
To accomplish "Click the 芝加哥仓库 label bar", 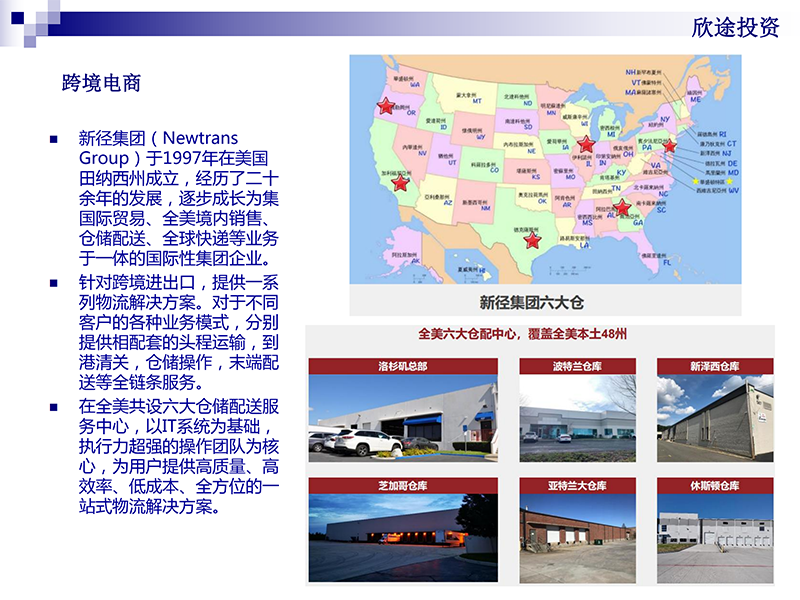I will 403,486.
